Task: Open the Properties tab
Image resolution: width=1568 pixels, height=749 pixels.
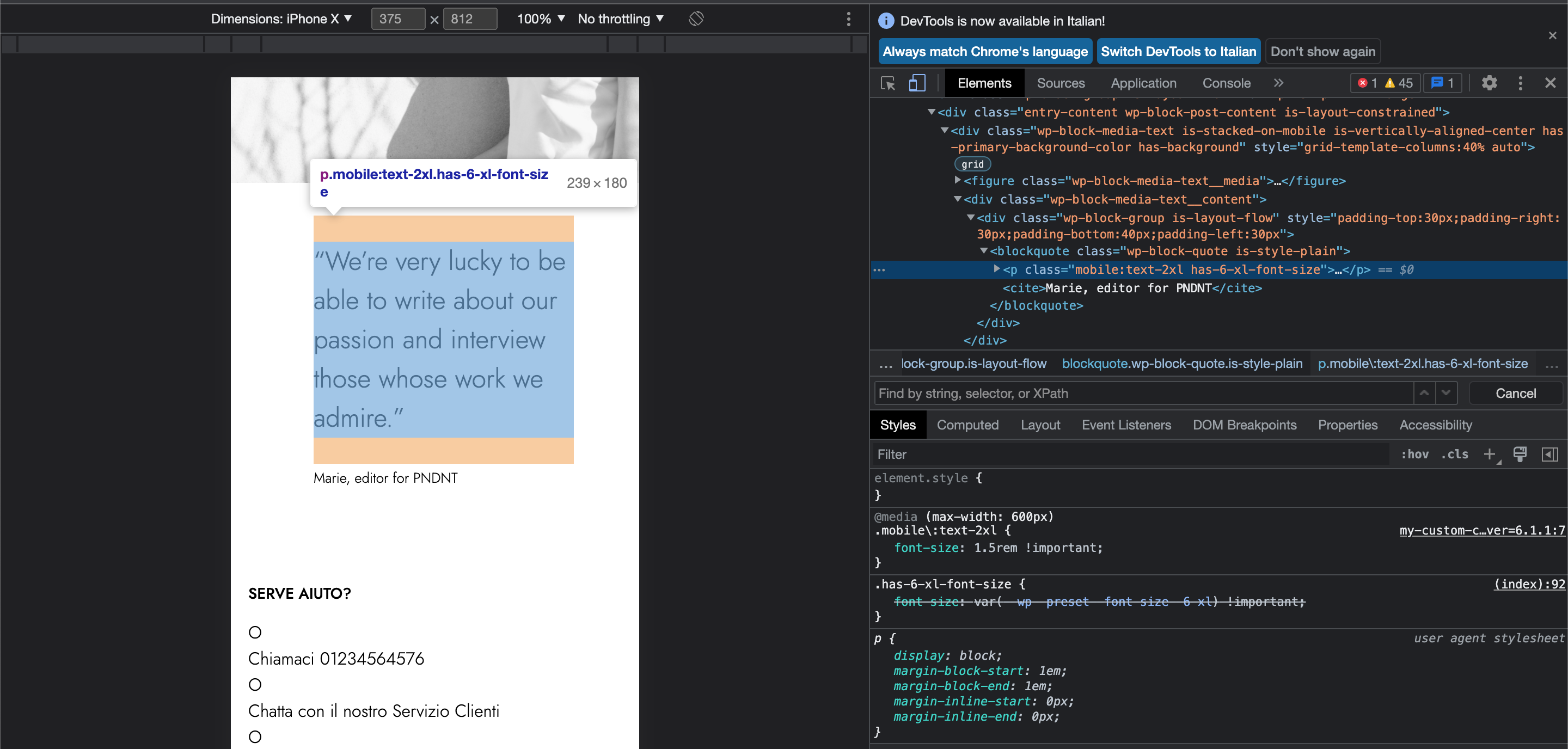Action: coord(1347,425)
